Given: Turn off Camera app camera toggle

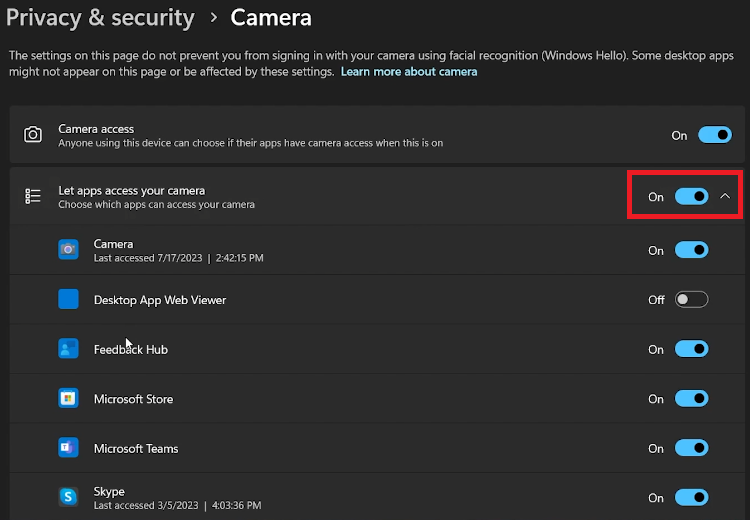Looking at the screenshot, I should (692, 250).
